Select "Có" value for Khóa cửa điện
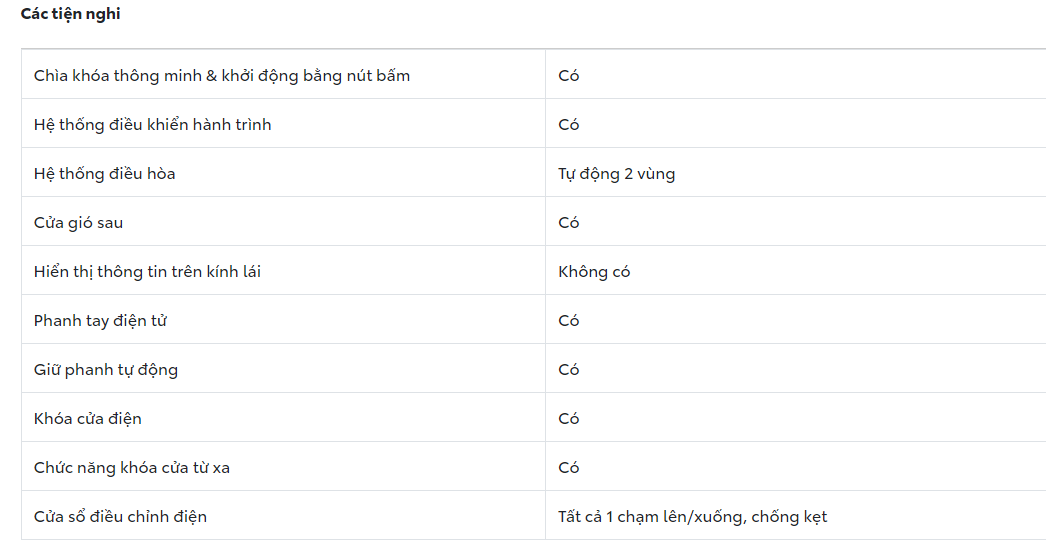This screenshot has width=1046, height=545. pos(569,419)
